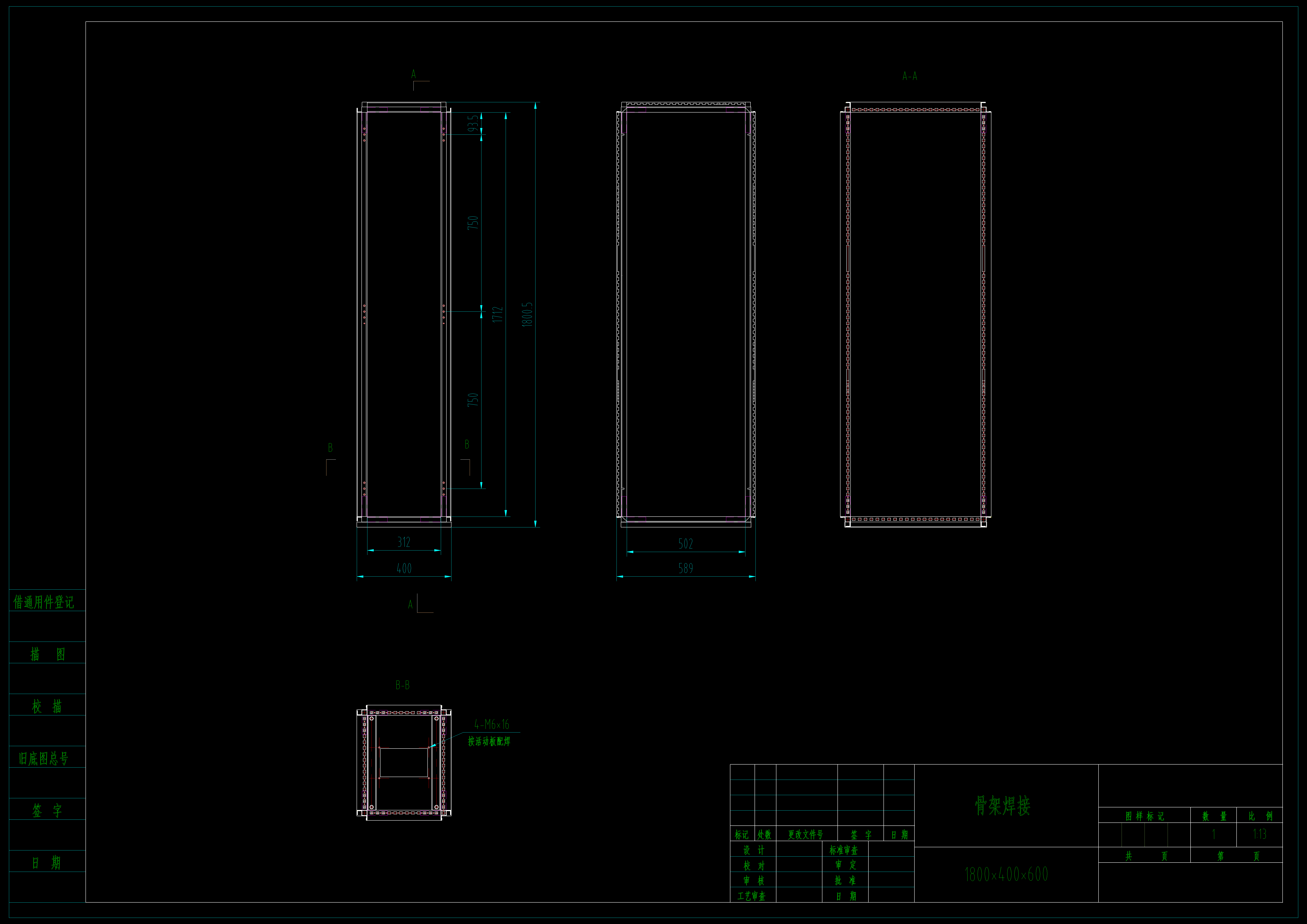Select the 400 width dimension
The height and width of the screenshot is (924, 1307).
(x=404, y=568)
